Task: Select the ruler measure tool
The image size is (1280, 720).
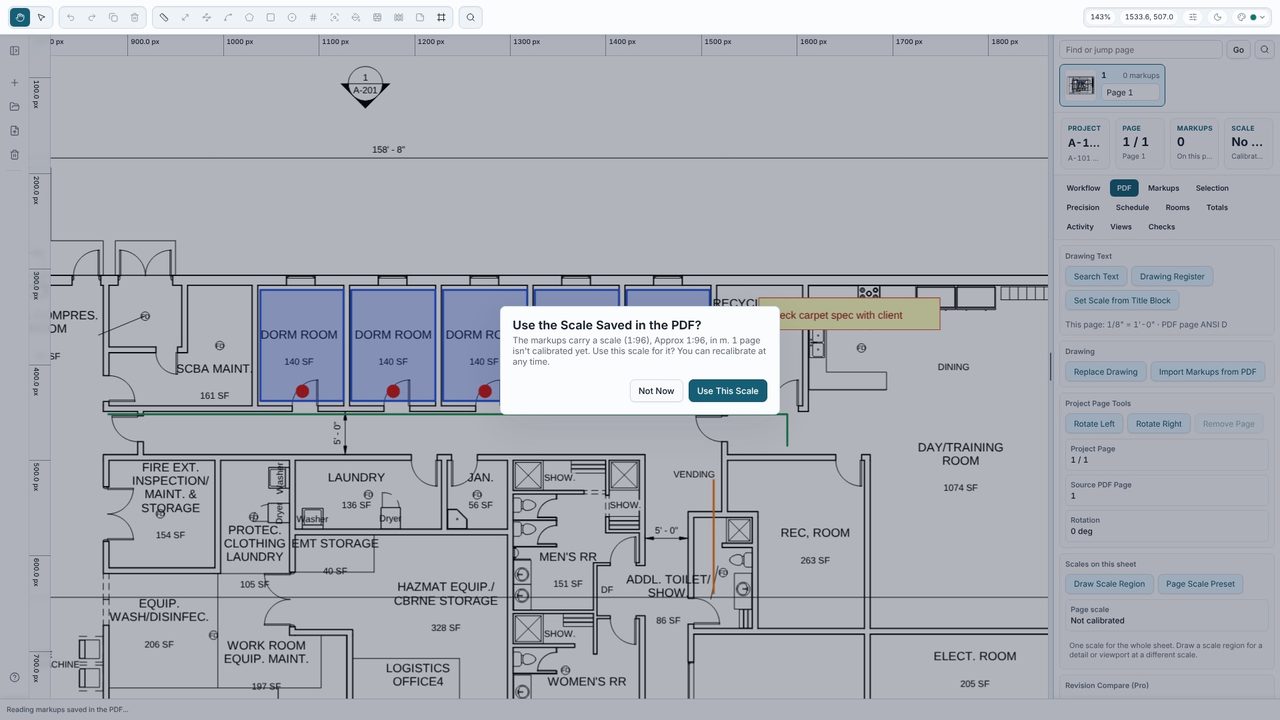Action: point(164,17)
